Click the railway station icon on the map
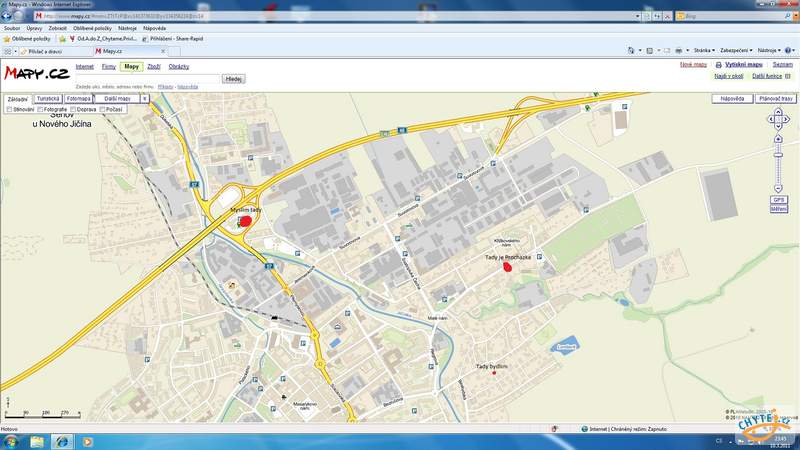The height and width of the screenshot is (450, 800). tap(274, 317)
